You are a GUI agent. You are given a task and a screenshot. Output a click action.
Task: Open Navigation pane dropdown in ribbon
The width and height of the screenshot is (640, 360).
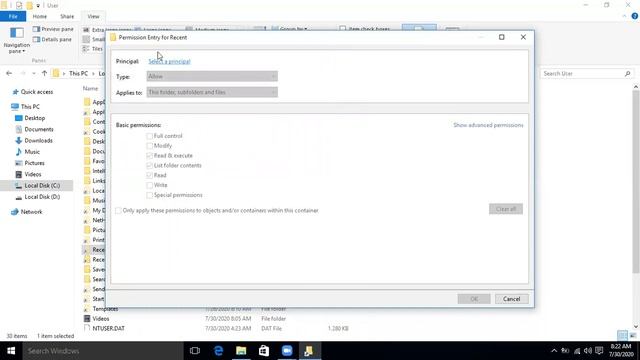[x=17, y=40]
